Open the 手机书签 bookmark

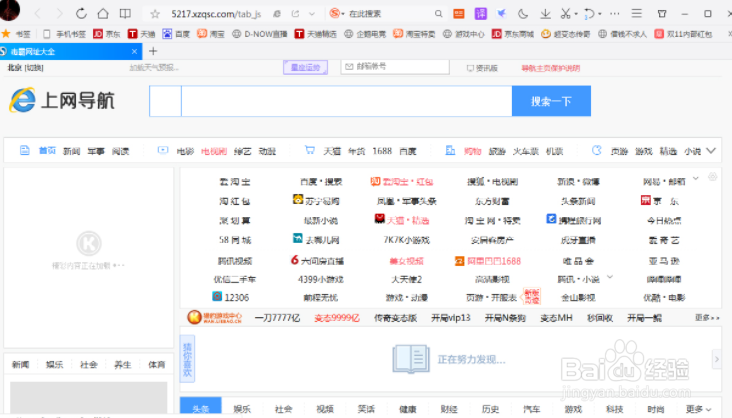coord(64,34)
